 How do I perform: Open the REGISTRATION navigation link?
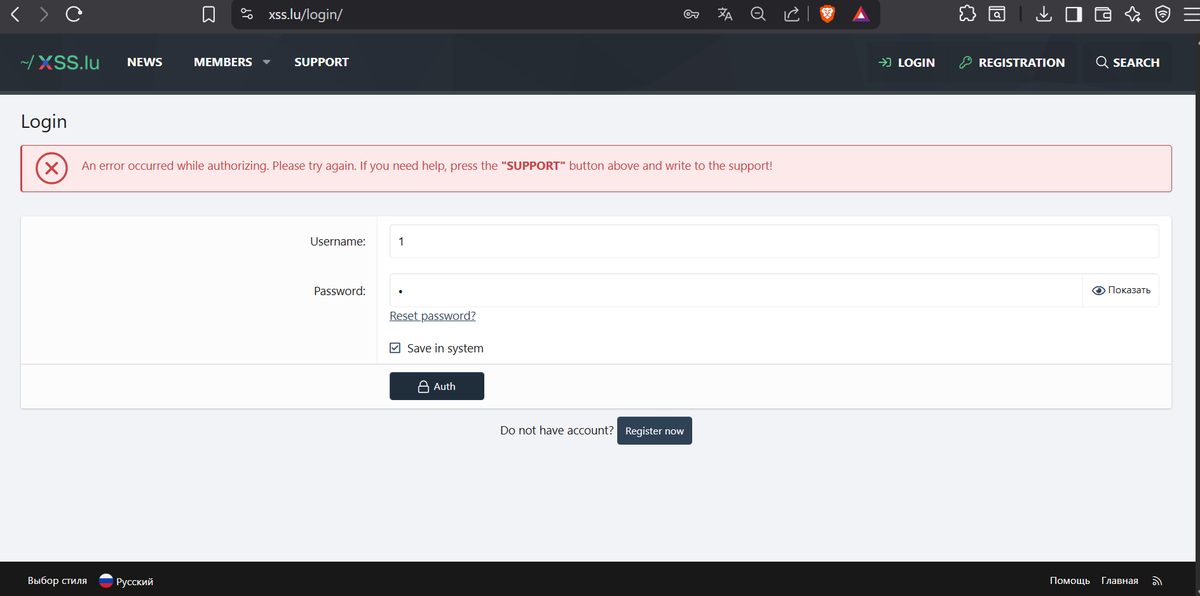(x=1012, y=62)
